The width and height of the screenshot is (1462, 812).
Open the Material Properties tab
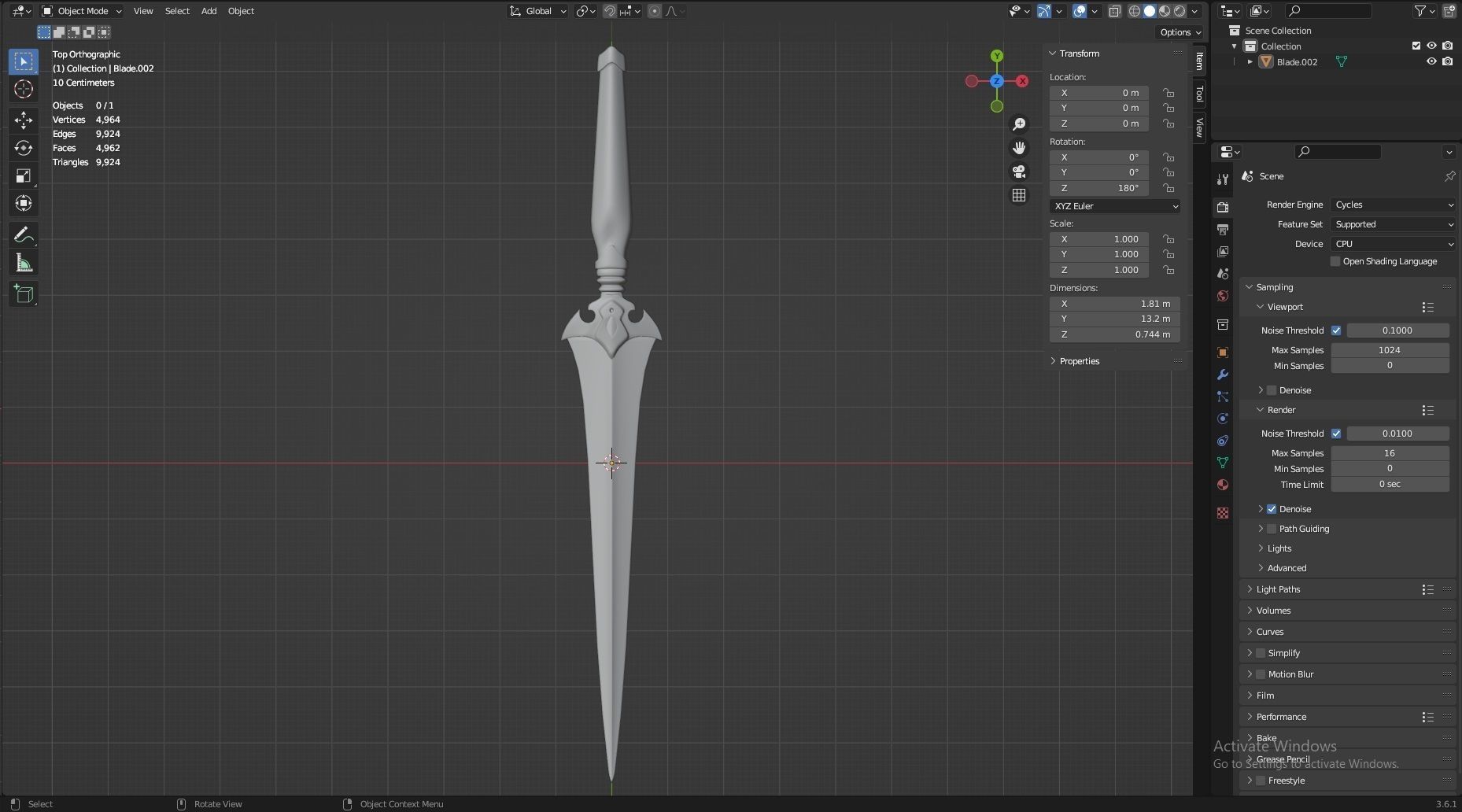[x=1222, y=485]
